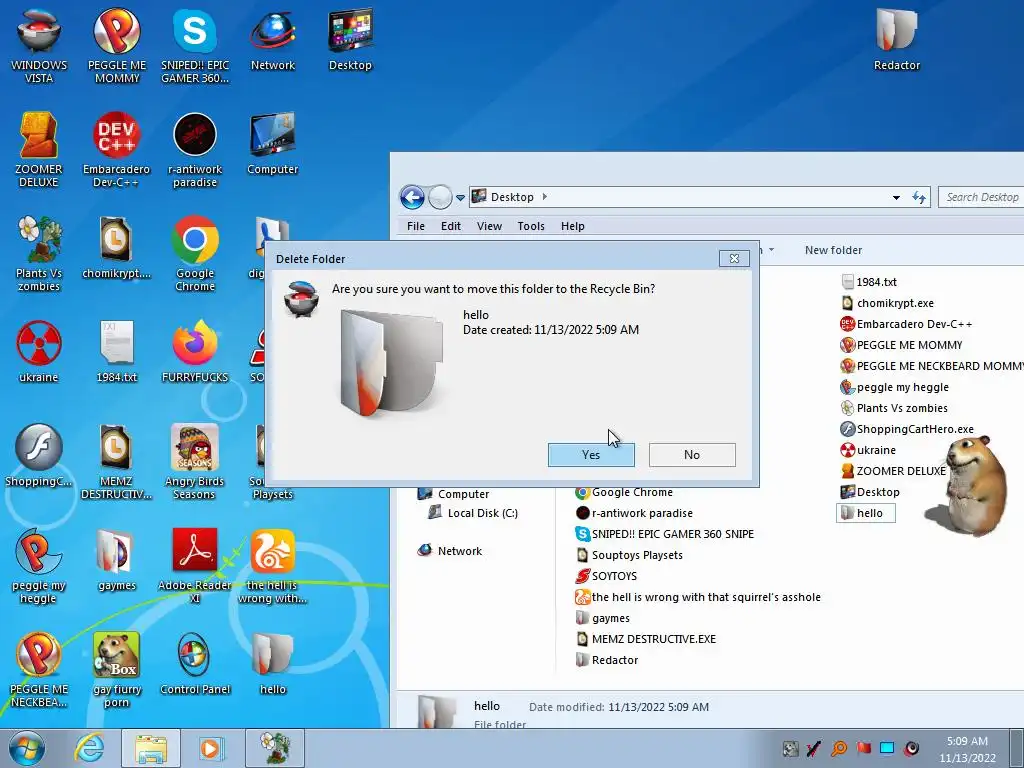Select the Skype SNIPED!! EPIC GAMER desktop icon

195,46
